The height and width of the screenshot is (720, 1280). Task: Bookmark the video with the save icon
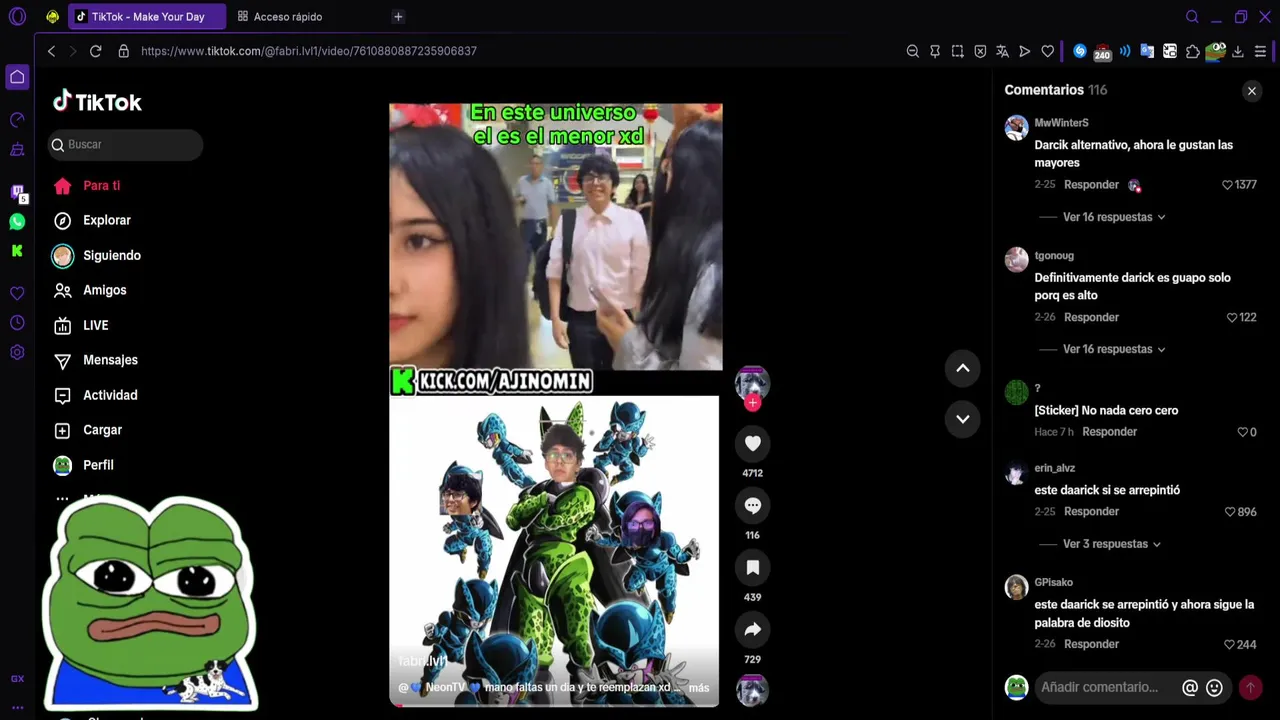752,567
